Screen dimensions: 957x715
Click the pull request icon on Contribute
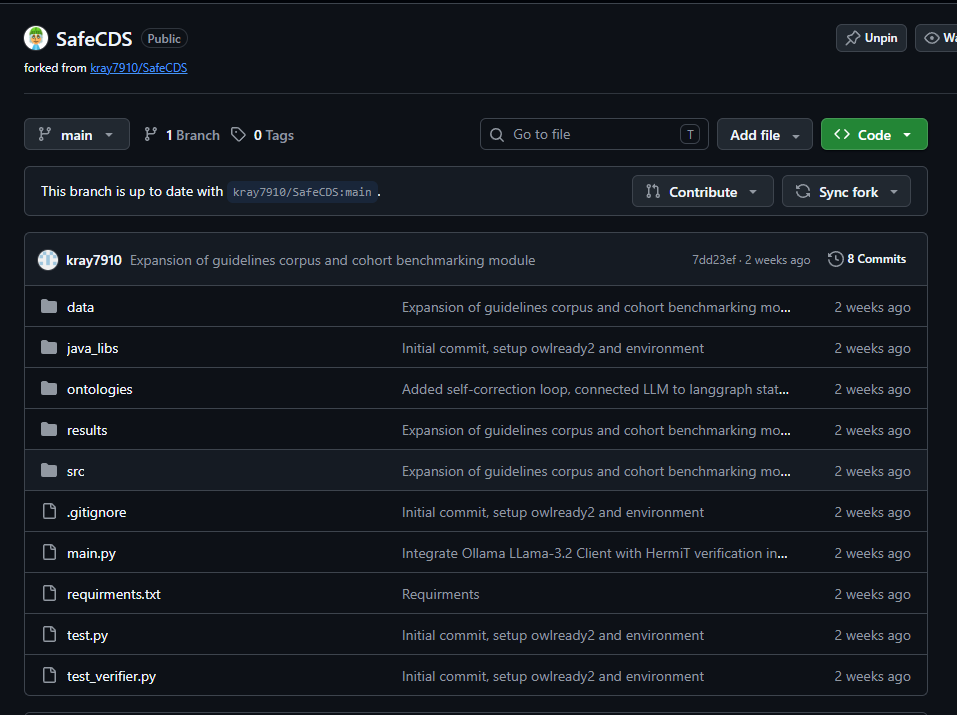tap(652, 191)
